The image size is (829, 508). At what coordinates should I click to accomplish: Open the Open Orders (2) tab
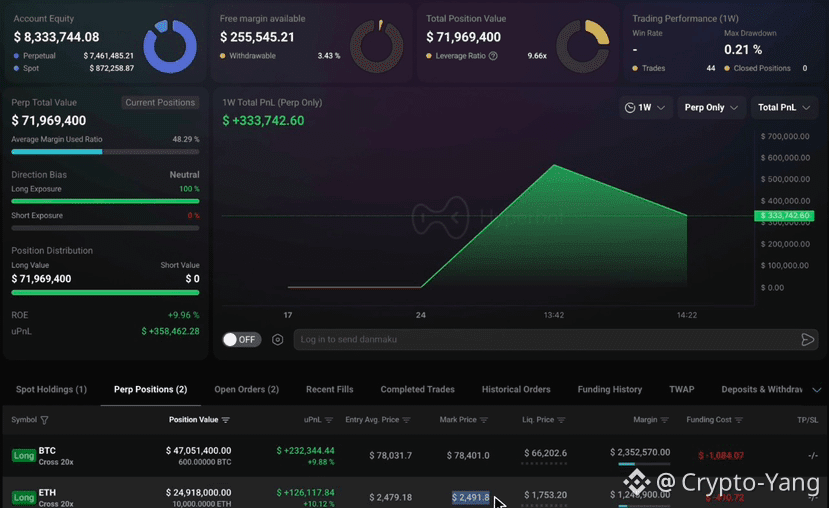[x=246, y=390]
